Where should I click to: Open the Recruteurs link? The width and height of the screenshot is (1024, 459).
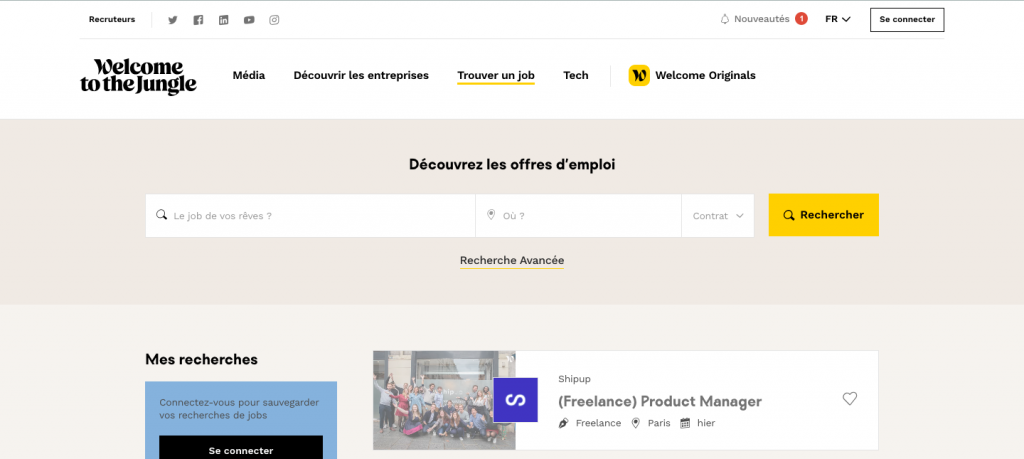112,20
